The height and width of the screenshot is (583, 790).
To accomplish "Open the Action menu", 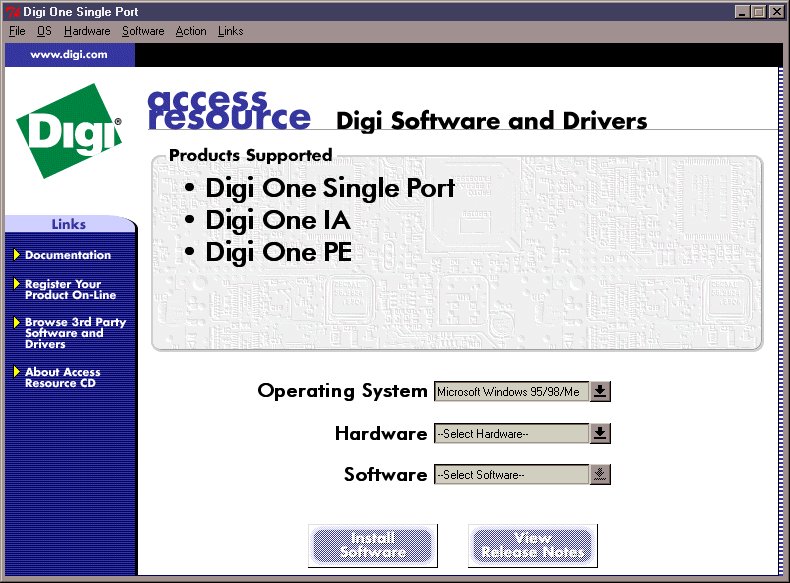I will (x=191, y=31).
